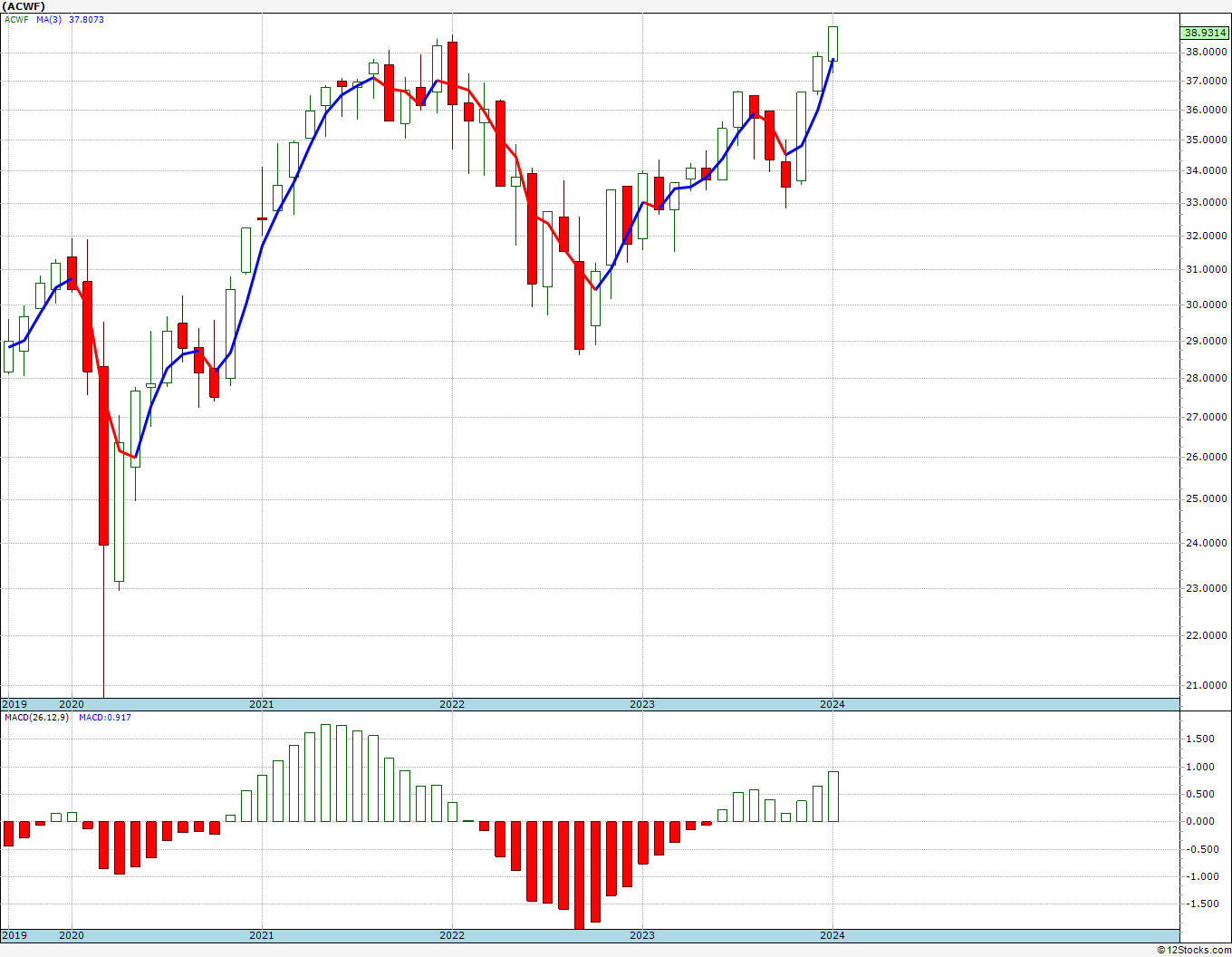Viewport: 1232px width, 957px height.
Task: Click the 37.0000 price axis label
Action: tap(1207, 82)
